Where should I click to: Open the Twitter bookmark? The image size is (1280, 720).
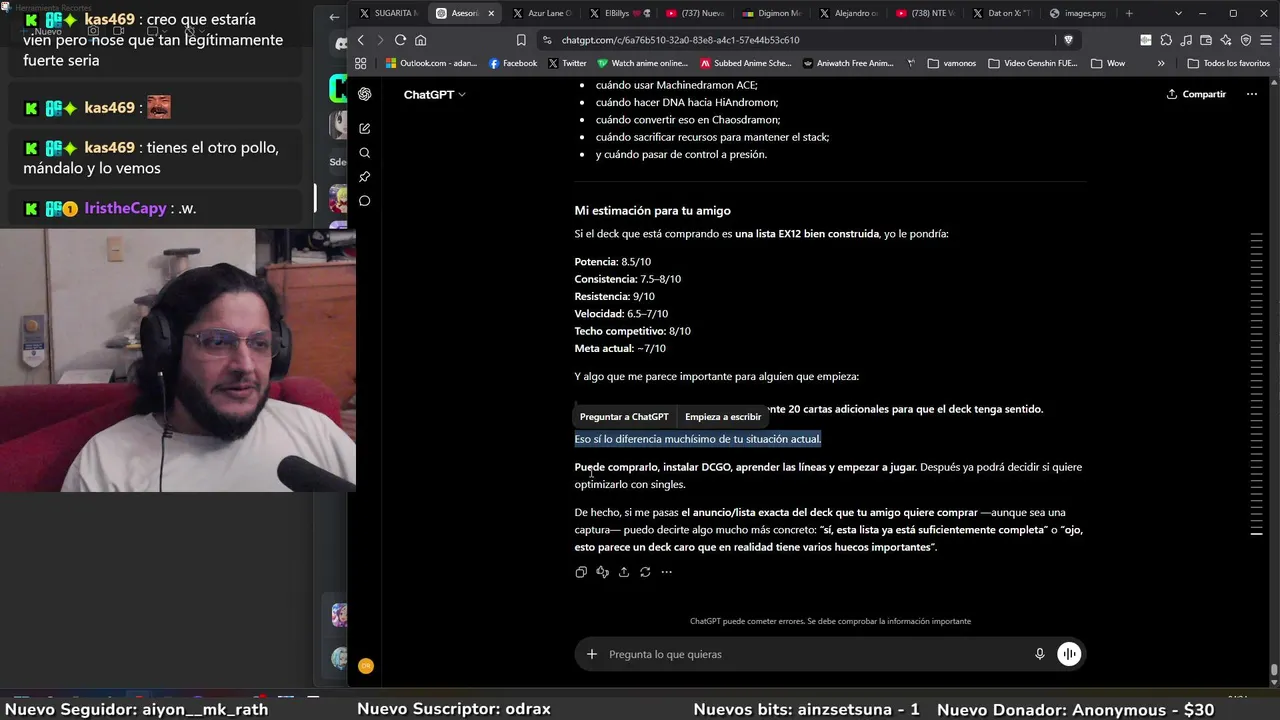pyautogui.click(x=567, y=63)
